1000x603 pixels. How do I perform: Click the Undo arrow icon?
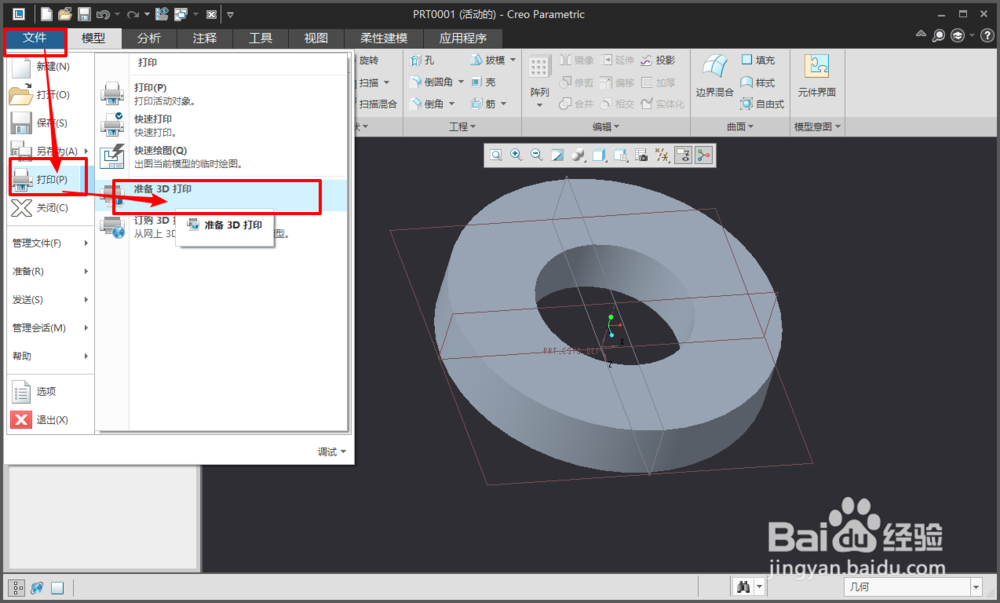point(103,14)
